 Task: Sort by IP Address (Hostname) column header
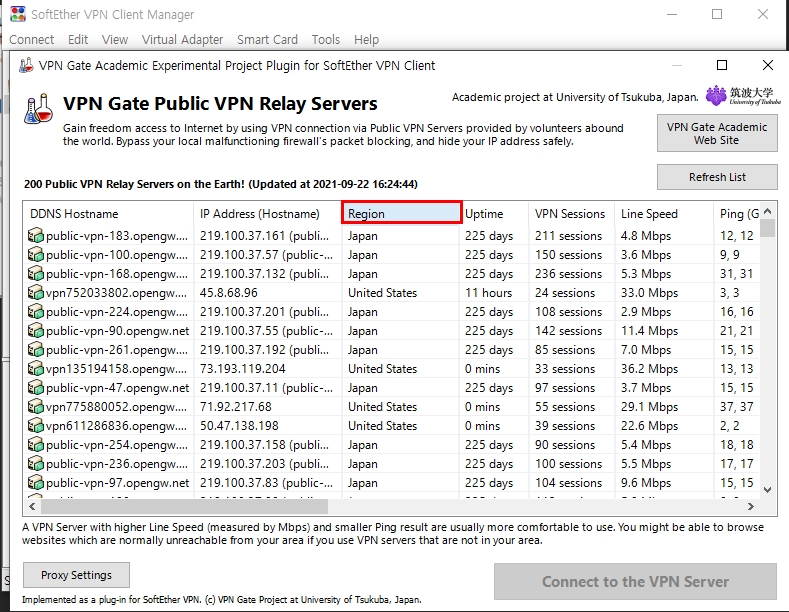point(267,214)
